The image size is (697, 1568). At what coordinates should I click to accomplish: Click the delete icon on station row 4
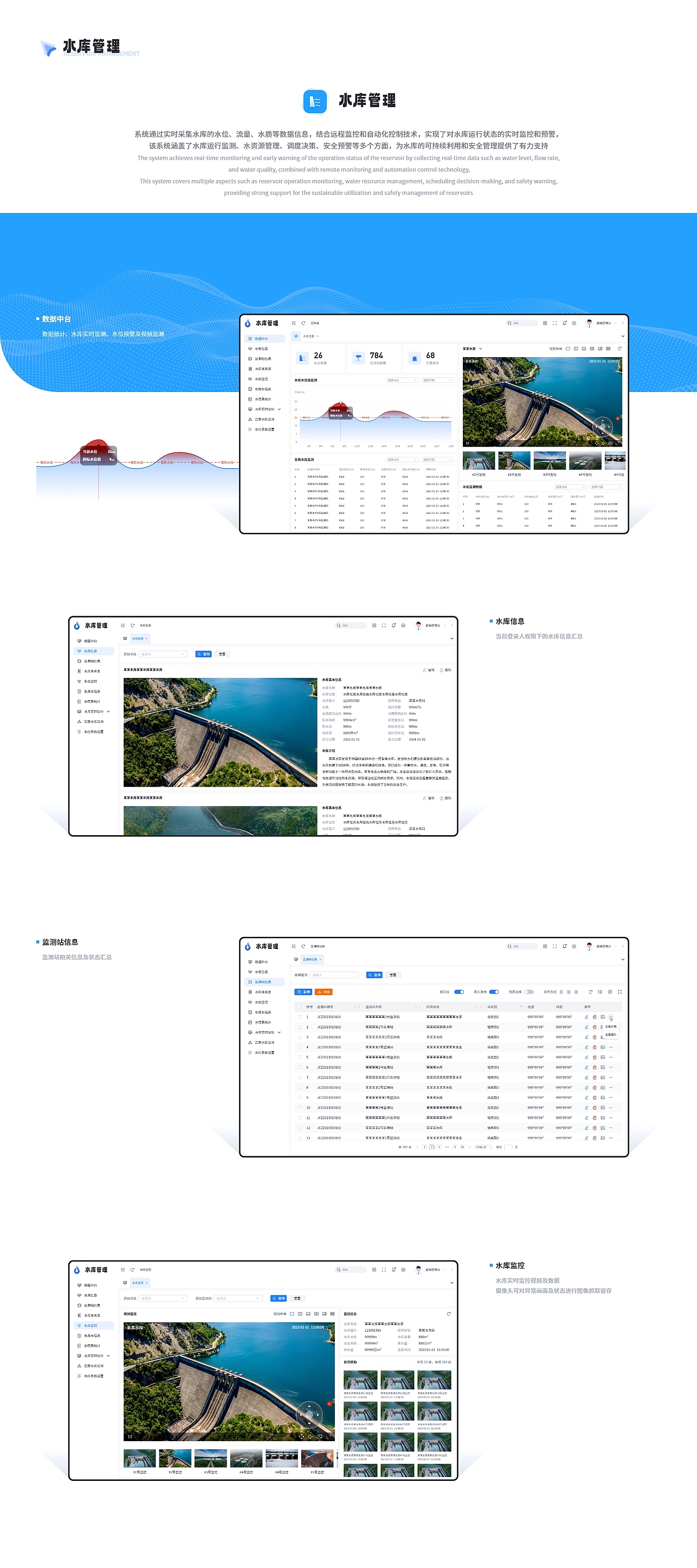(595, 1047)
